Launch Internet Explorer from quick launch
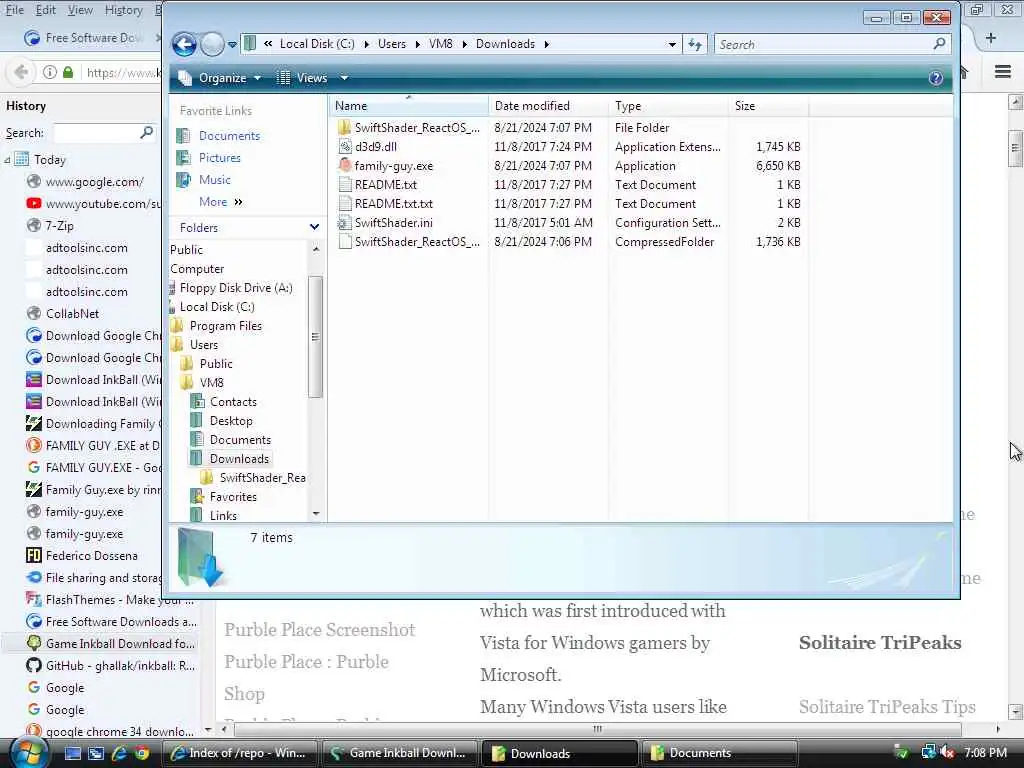Image resolution: width=1024 pixels, height=768 pixels. point(119,753)
